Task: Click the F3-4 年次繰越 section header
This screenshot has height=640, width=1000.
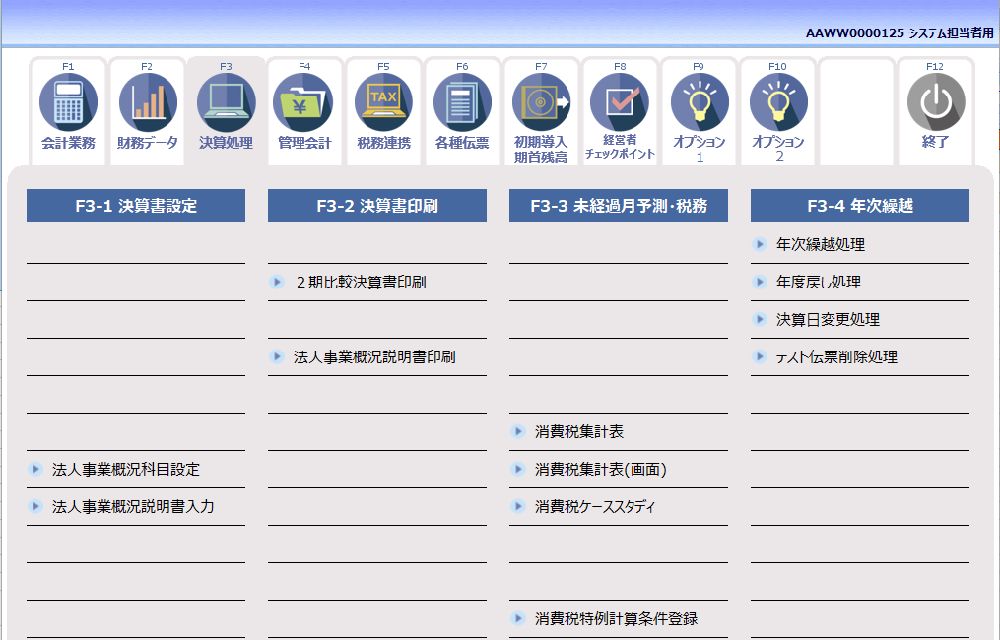Action: tap(858, 205)
